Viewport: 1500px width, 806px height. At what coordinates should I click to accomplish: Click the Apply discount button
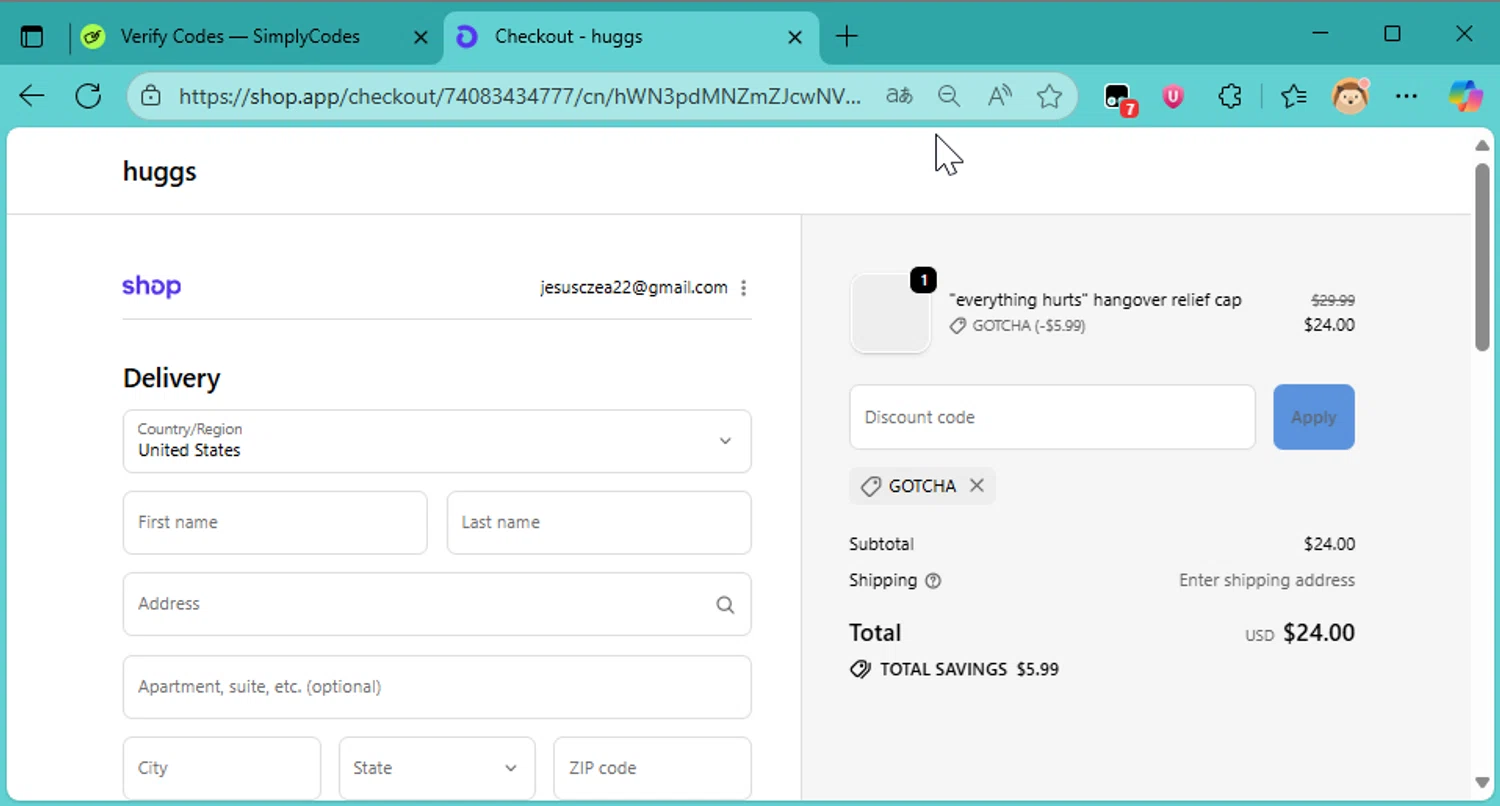click(x=1314, y=417)
